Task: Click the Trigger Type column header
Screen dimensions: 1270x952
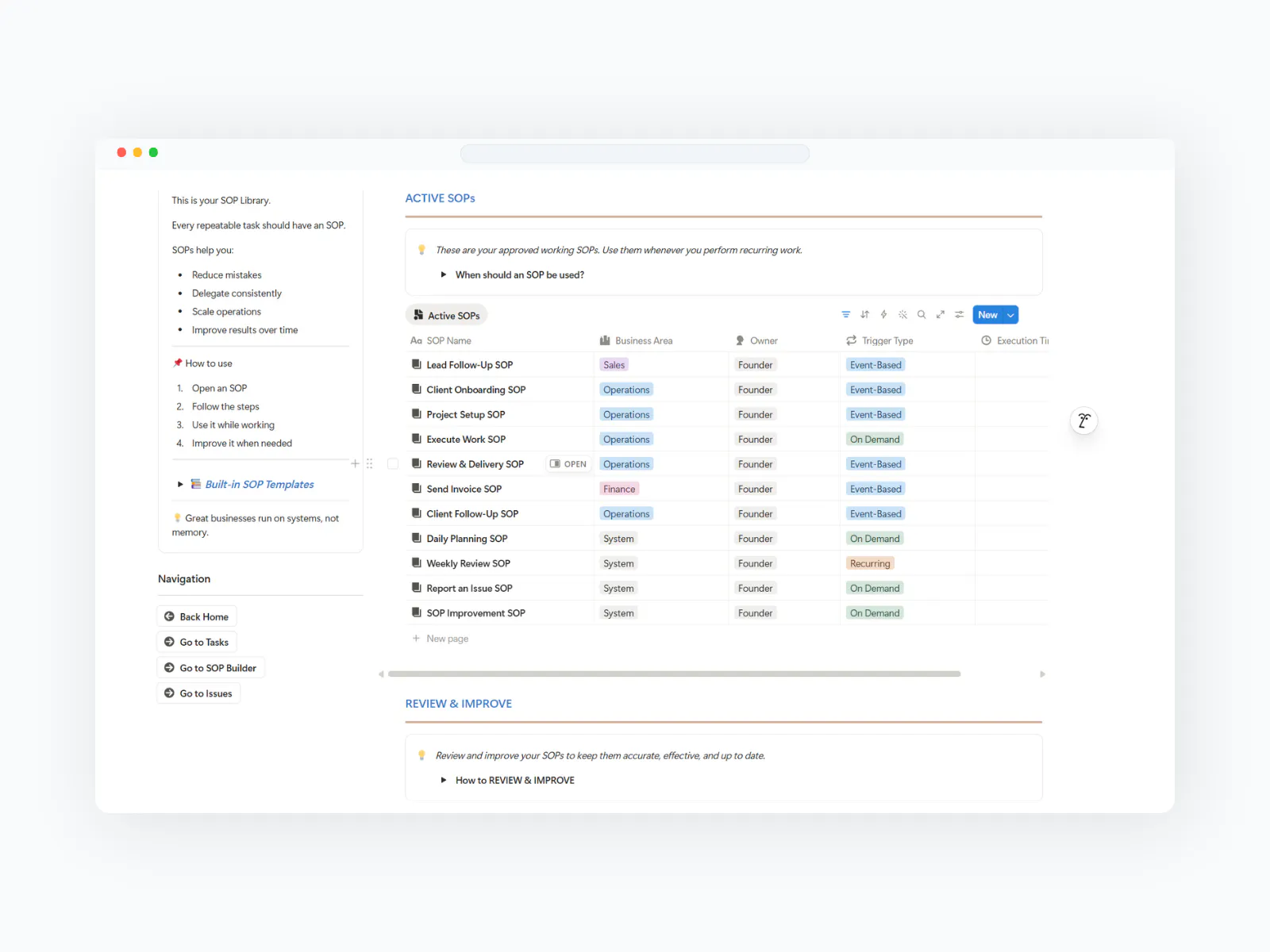Action: click(879, 340)
